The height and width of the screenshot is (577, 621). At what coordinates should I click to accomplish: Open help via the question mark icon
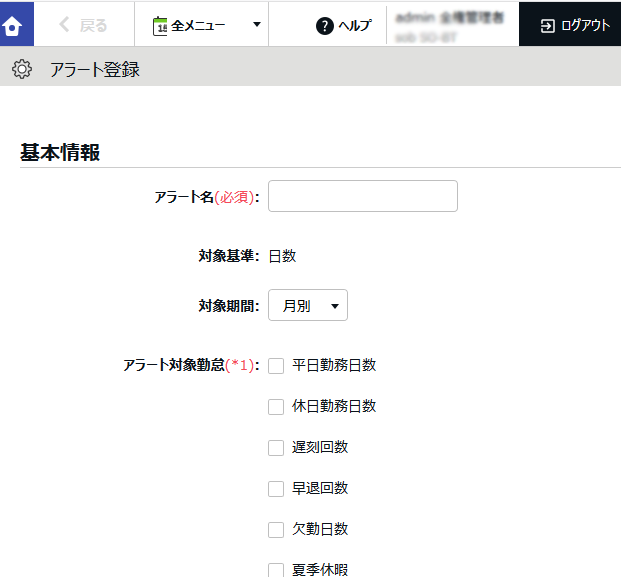coord(324,26)
